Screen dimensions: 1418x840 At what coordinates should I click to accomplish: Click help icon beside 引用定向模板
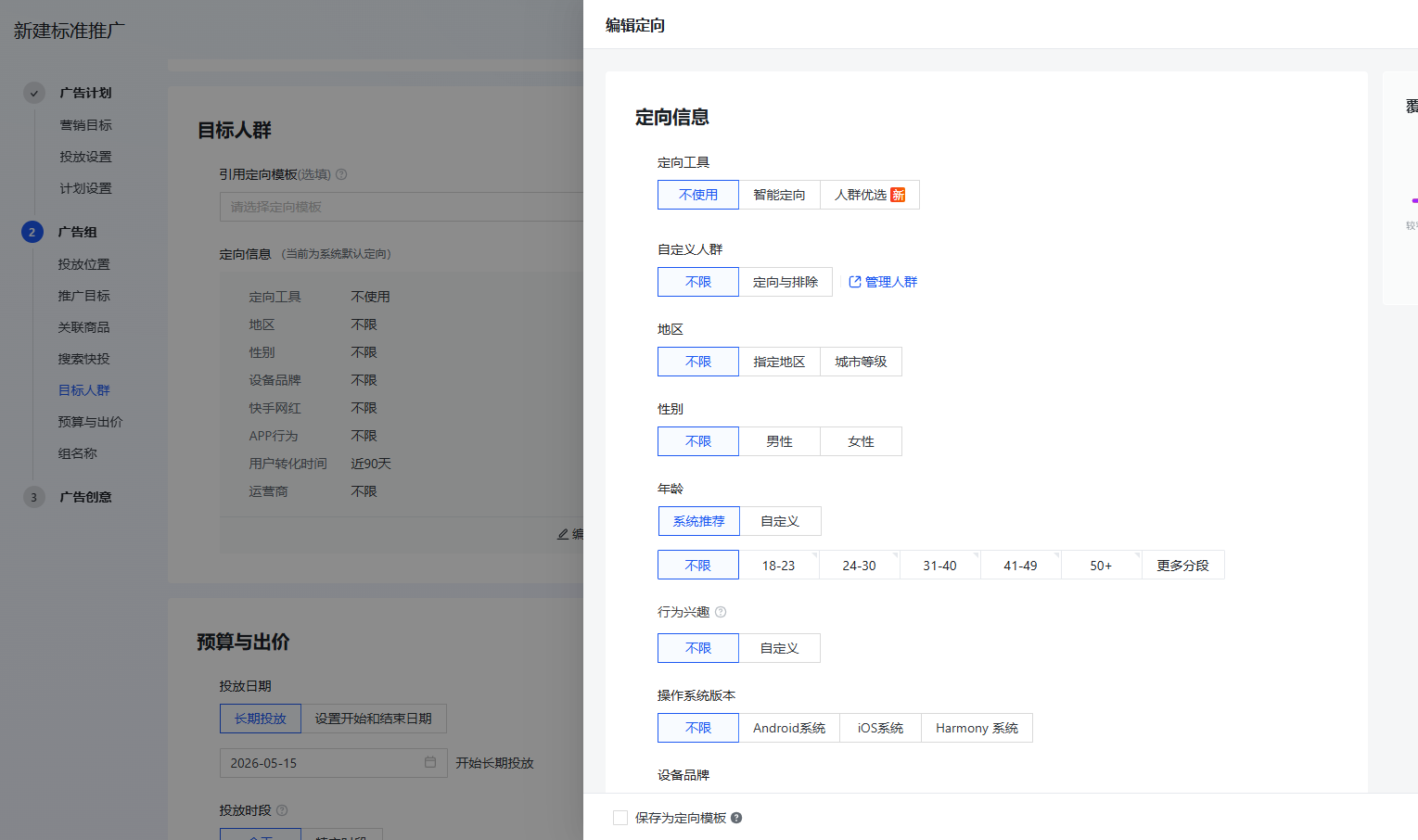(341, 174)
